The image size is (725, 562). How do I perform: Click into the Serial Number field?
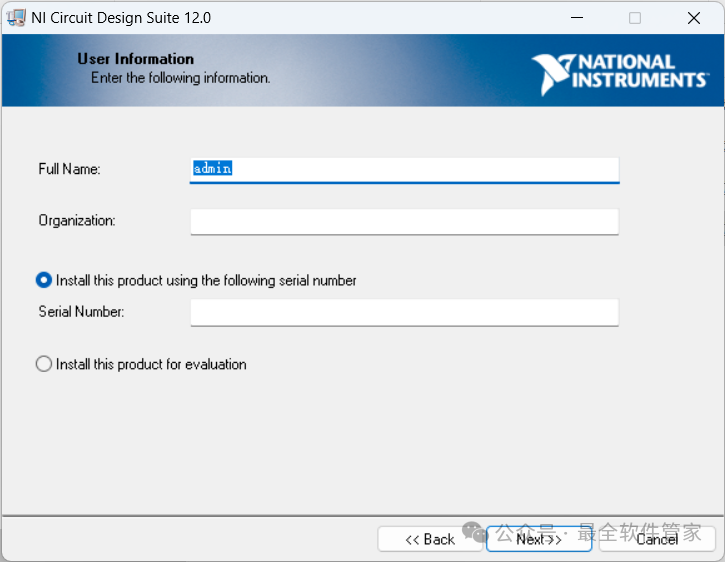(x=404, y=312)
